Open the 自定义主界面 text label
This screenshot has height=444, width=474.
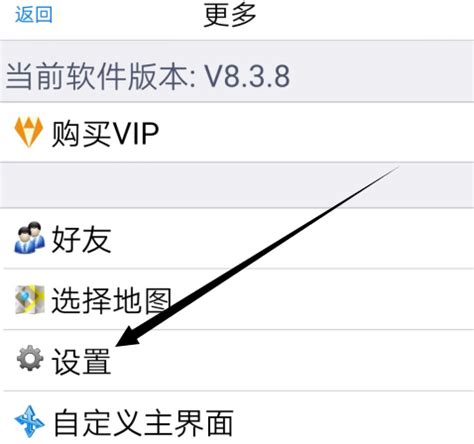click(x=143, y=423)
